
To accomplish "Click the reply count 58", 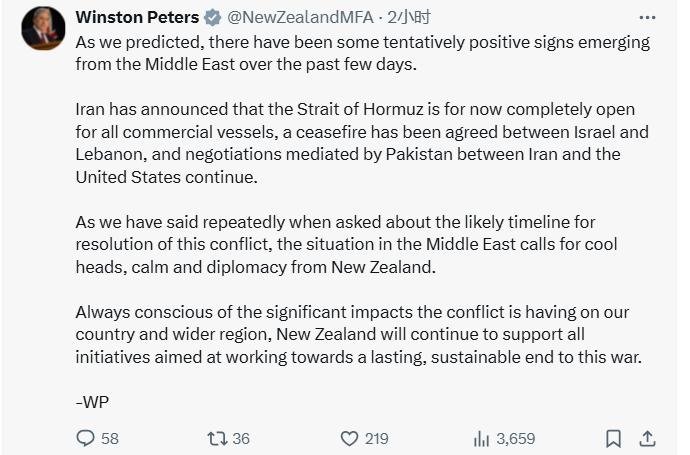I will (110, 438).
